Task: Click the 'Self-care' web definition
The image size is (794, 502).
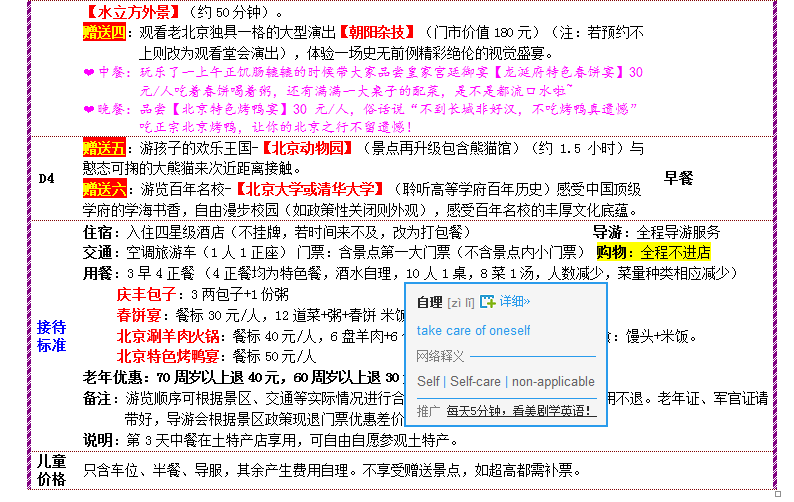Action: tap(475, 381)
